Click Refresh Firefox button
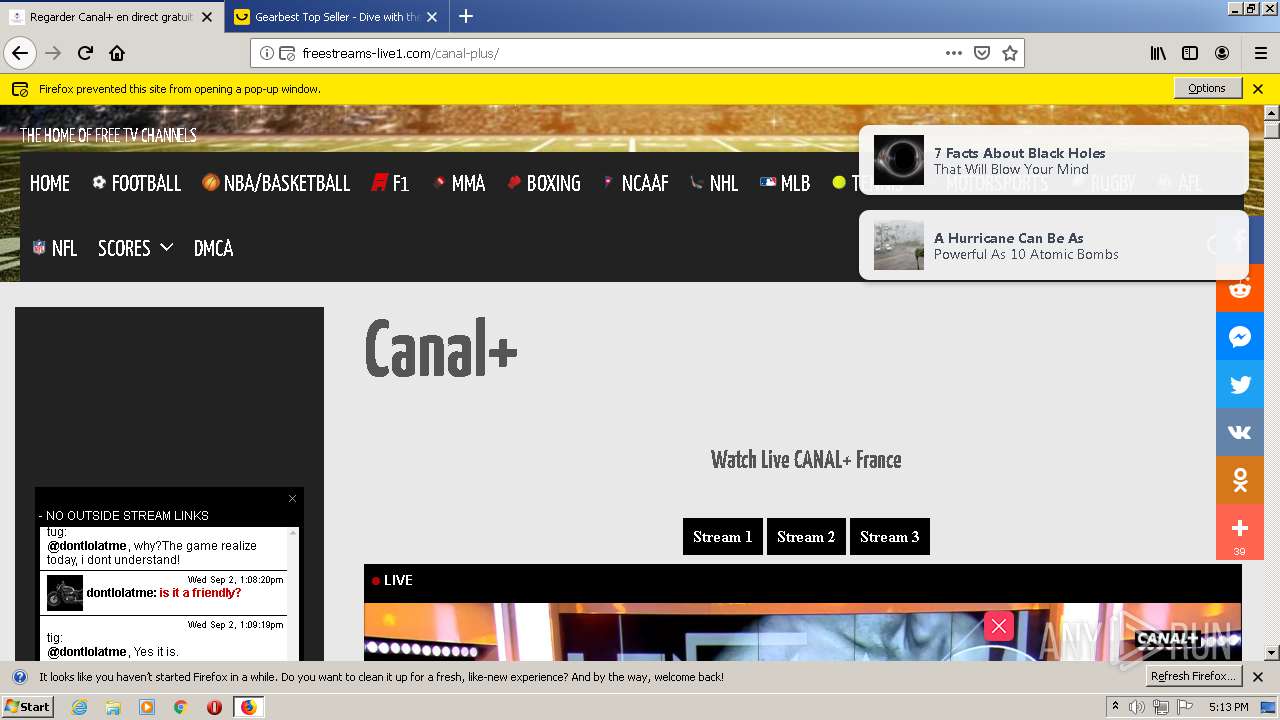 coord(1193,677)
